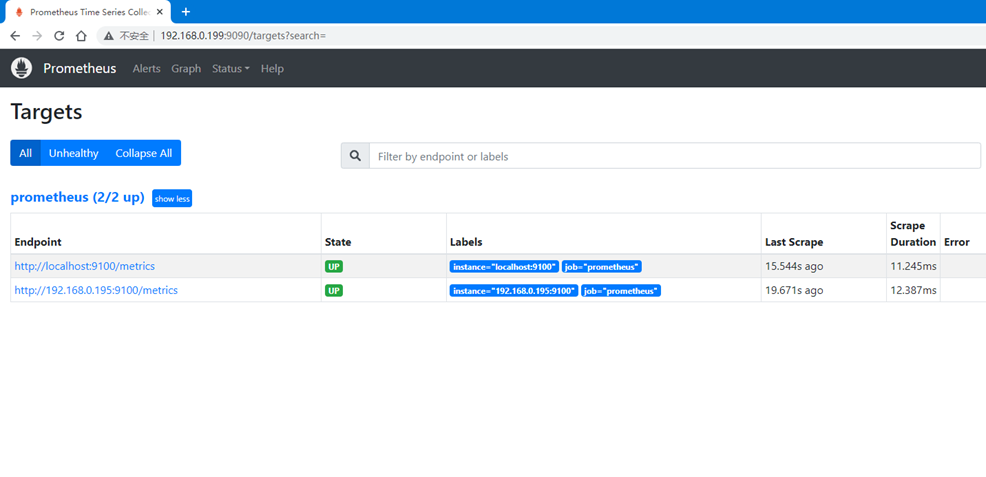This screenshot has height=477, width=986.
Task: Open the Status dropdown menu
Action: [231, 69]
